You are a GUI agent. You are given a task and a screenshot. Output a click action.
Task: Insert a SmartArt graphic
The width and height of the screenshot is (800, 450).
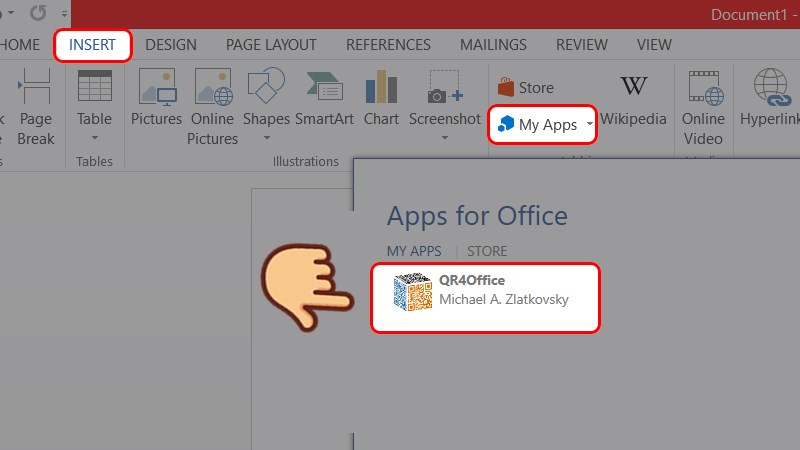[x=324, y=98]
